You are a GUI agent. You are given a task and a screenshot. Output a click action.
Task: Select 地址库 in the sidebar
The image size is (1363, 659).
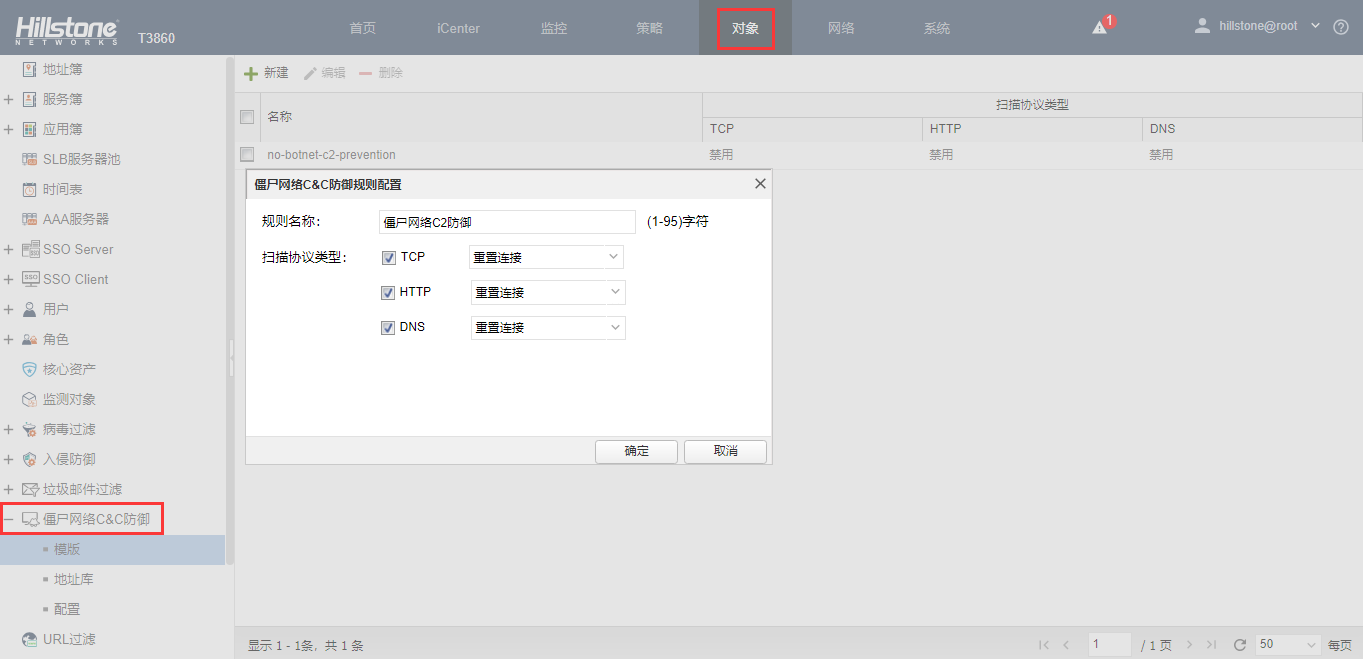click(74, 580)
